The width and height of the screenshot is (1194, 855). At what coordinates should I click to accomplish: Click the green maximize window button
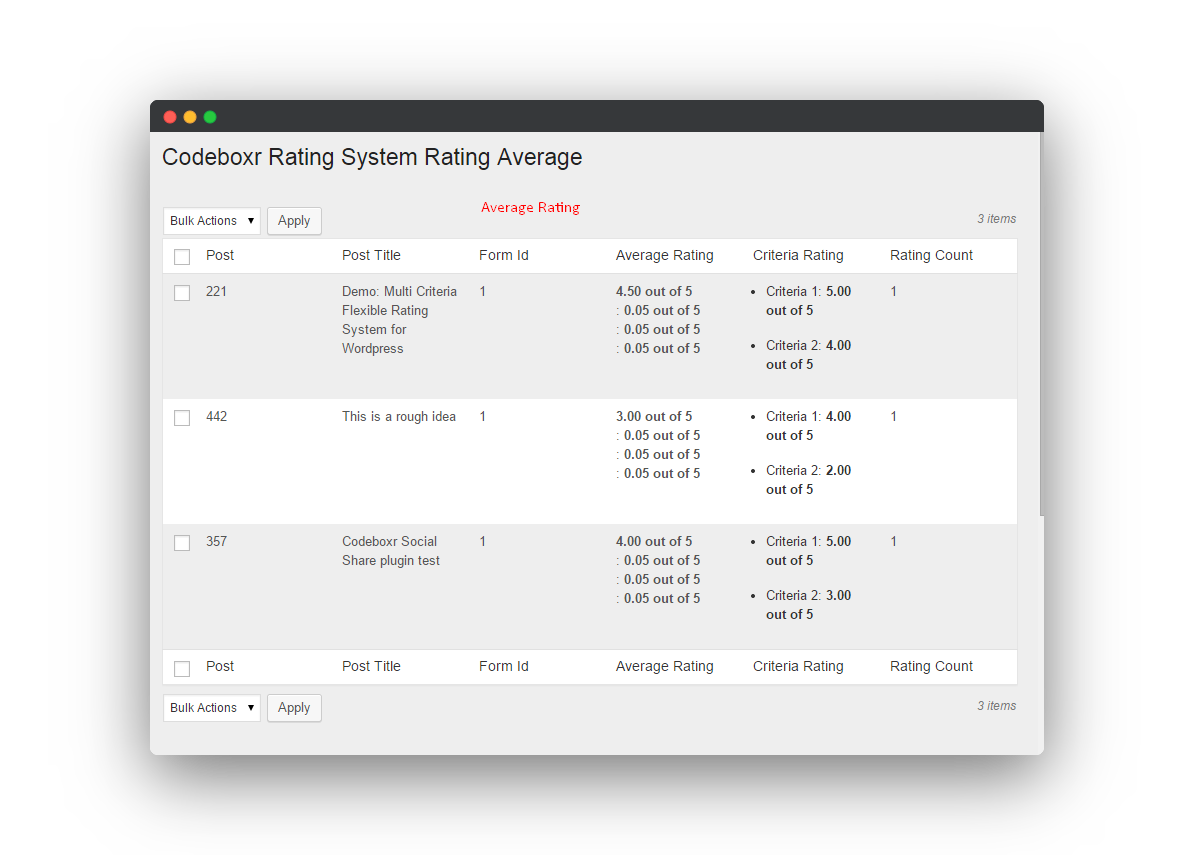tap(210, 116)
